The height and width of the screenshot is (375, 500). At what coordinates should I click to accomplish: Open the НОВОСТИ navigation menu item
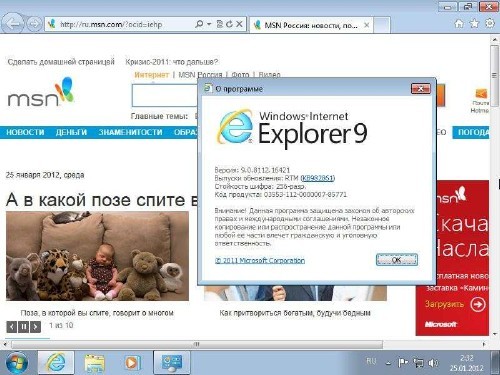(x=25, y=132)
